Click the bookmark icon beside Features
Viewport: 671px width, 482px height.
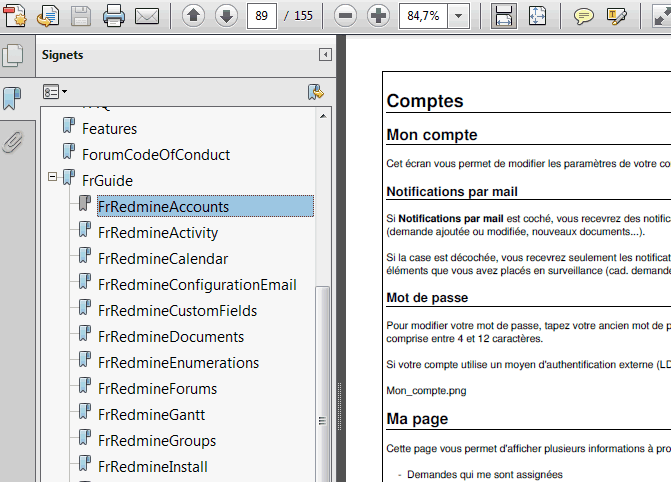pyautogui.click(x=68, y=125)
